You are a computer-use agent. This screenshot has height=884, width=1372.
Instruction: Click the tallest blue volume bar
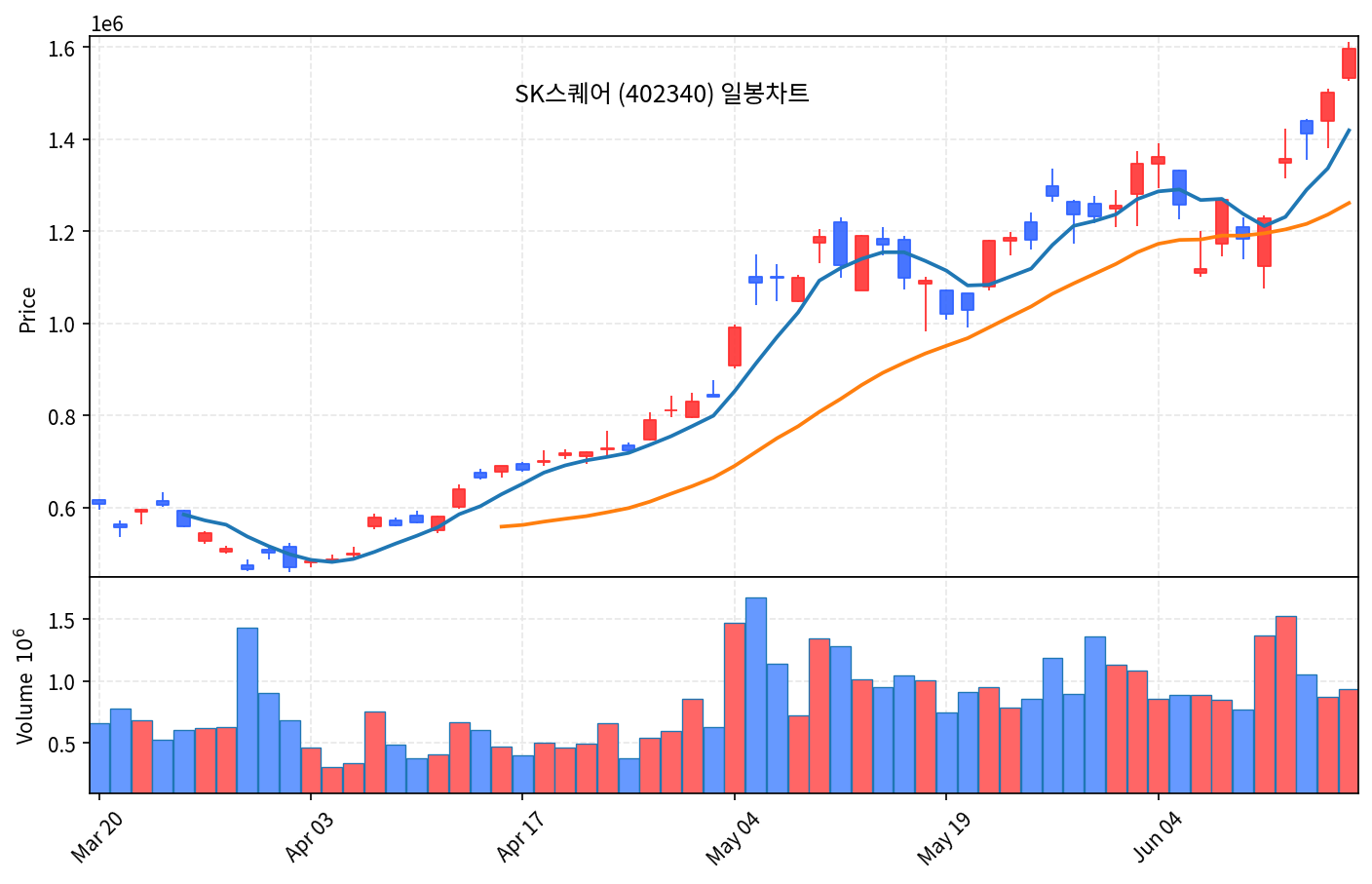pos(755,695)
